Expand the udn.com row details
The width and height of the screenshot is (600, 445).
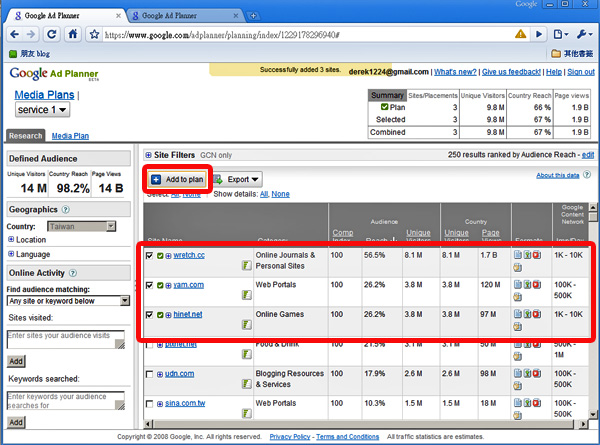click(160, 374)
